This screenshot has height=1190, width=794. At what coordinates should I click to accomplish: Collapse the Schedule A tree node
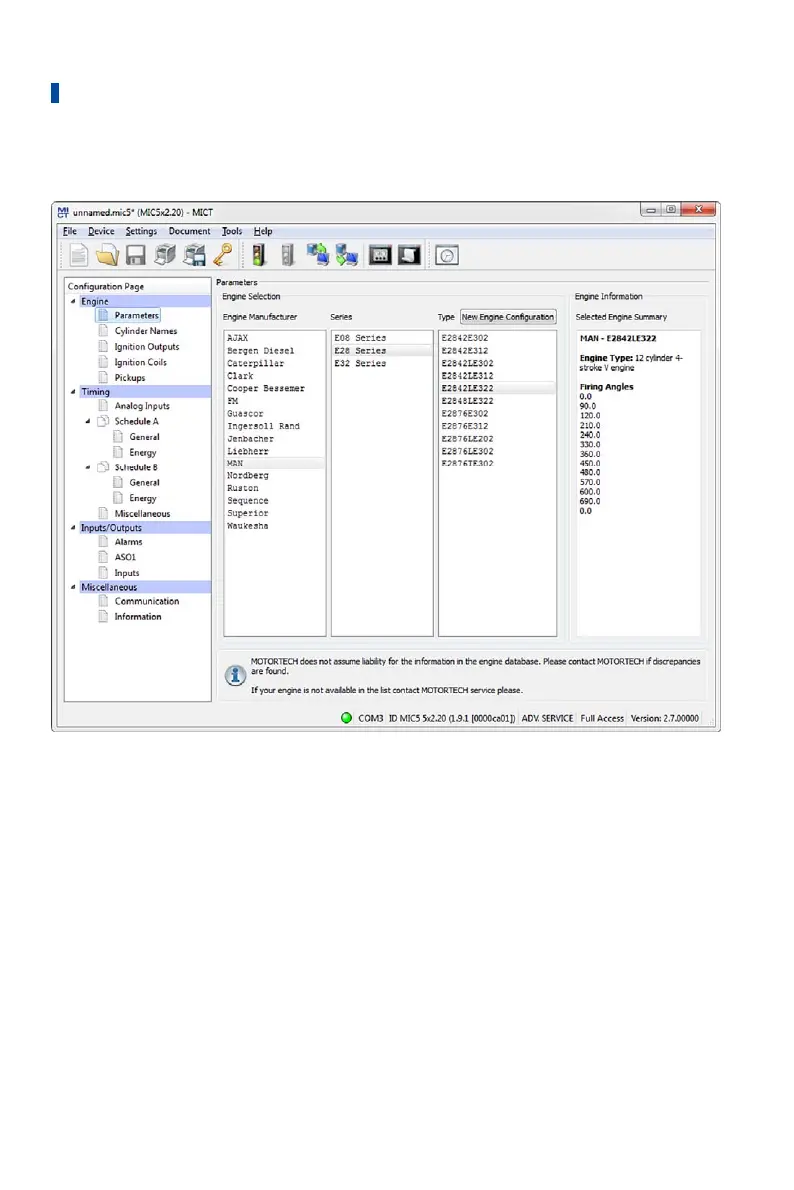coord(87,422)
